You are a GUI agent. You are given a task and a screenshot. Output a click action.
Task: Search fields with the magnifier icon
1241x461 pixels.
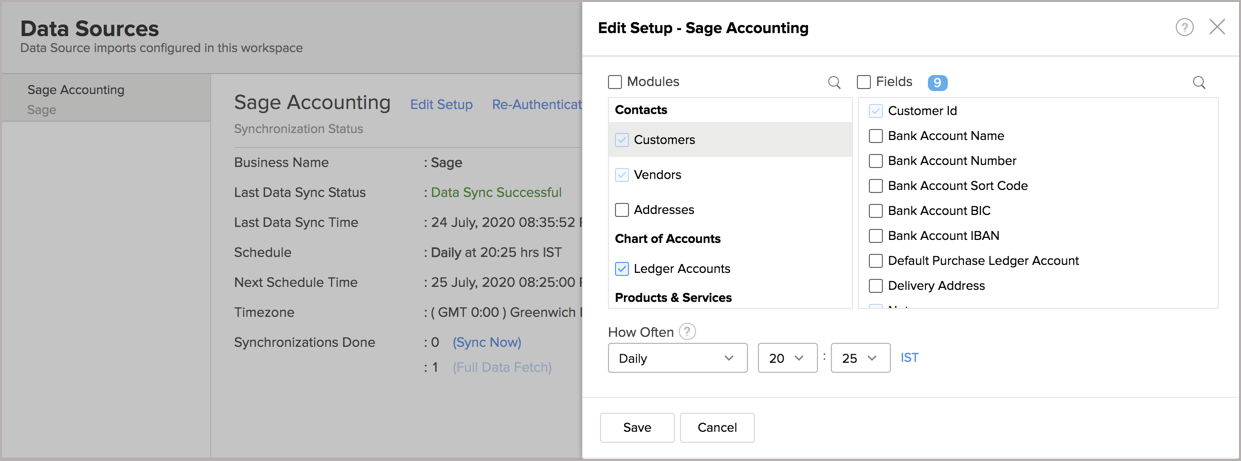pyautogui.click(x=1199, y=83)
